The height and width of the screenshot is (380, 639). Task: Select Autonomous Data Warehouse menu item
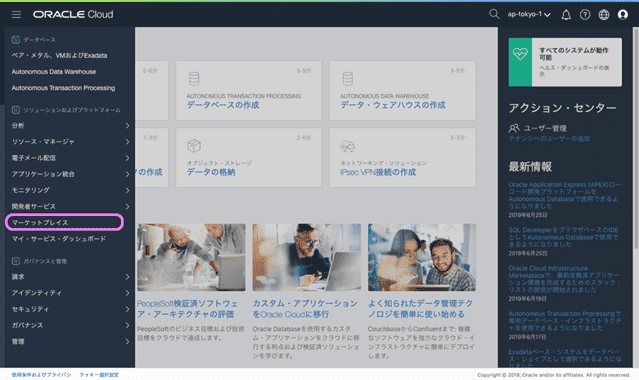[x=54, y=72]
